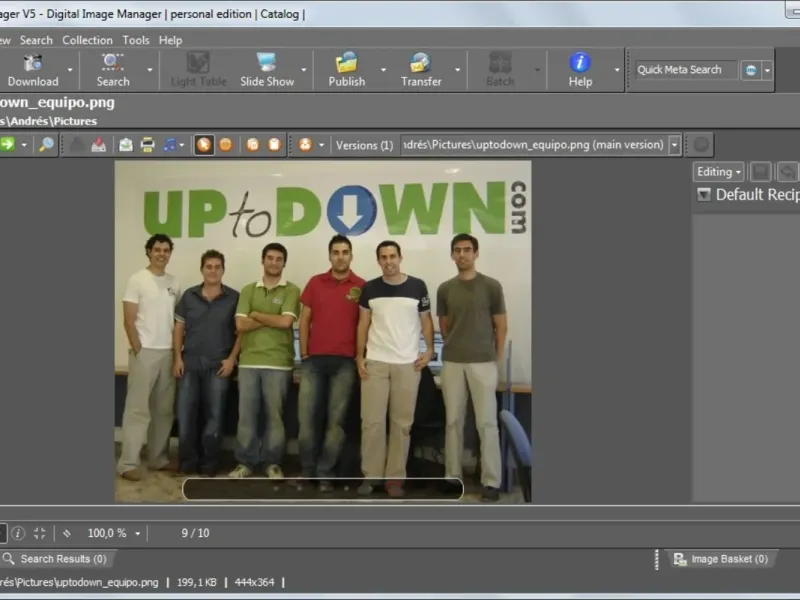This screenshot has width=800, height=600.
Task: Click the uptodown team photo preview
Action: (323, 332)
